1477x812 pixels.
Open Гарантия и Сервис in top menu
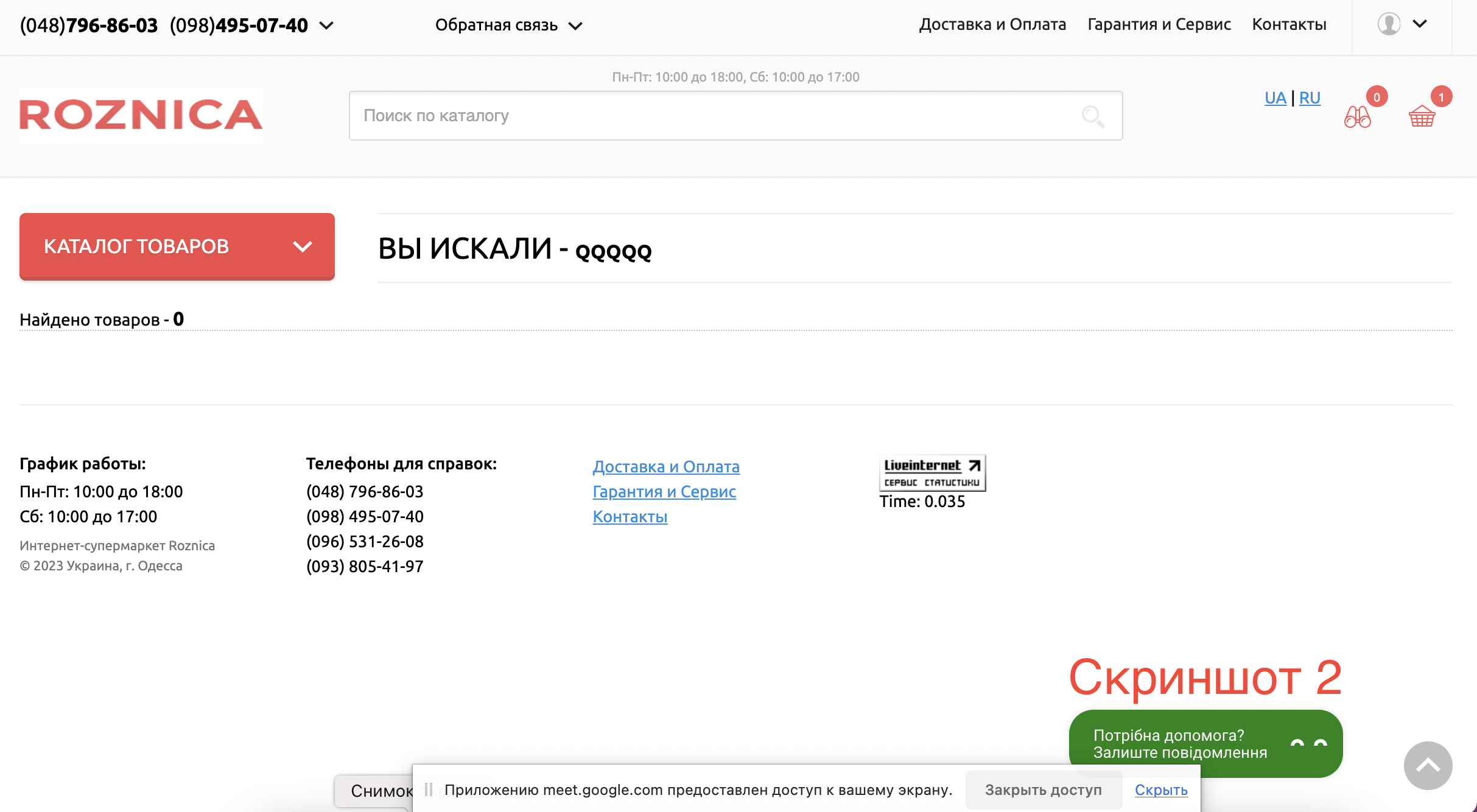tap(1159, 24)
